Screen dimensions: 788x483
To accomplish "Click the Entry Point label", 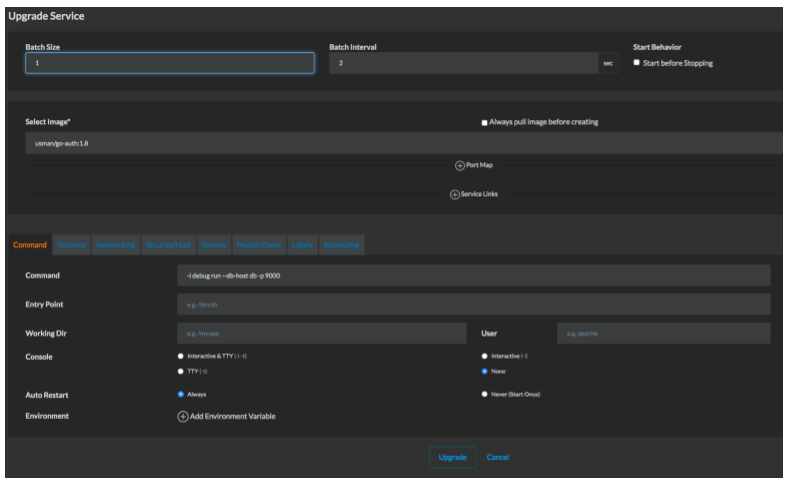I will (44, 304).
